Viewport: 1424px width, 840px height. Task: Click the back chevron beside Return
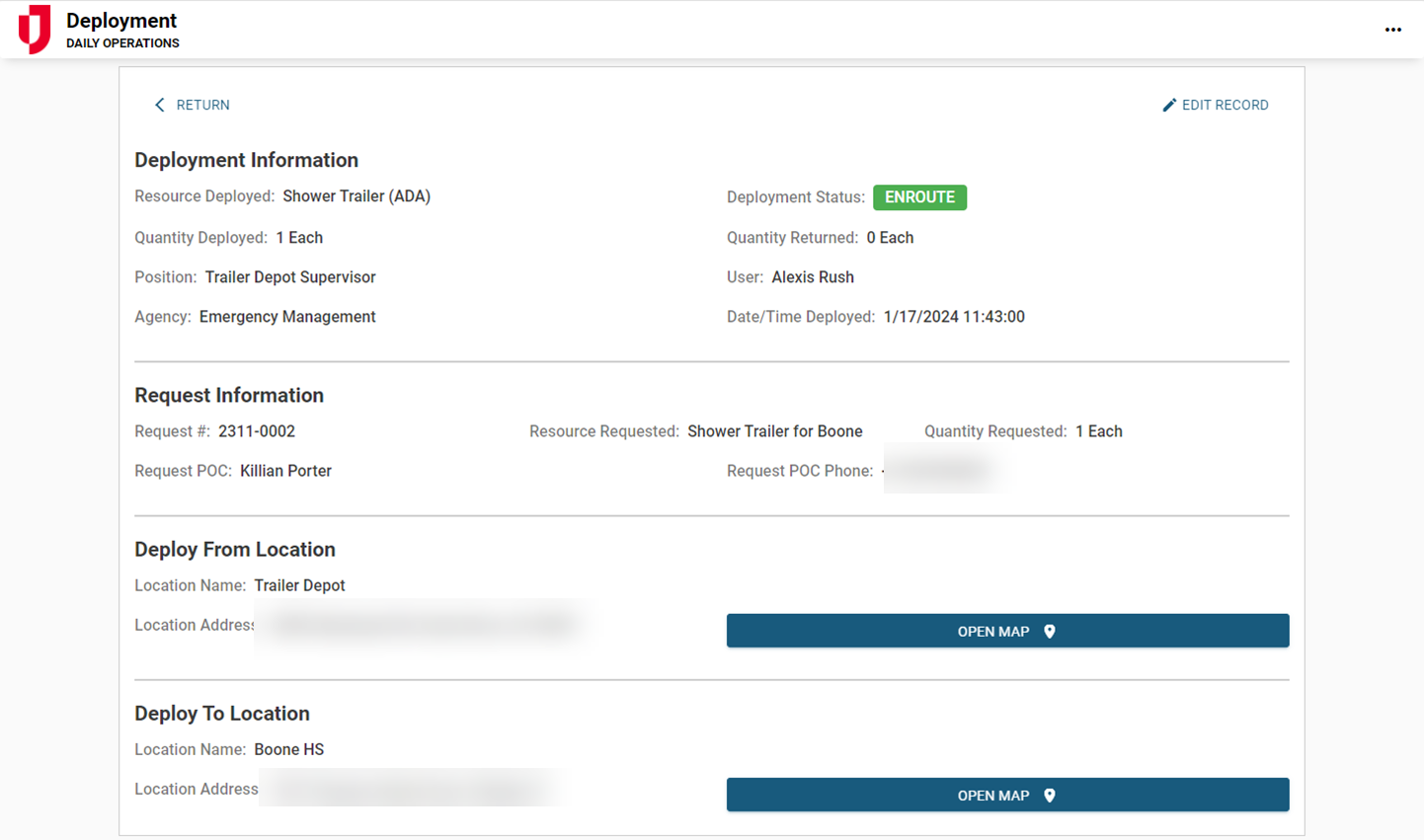pyautogui.click(x=160, y=105)
